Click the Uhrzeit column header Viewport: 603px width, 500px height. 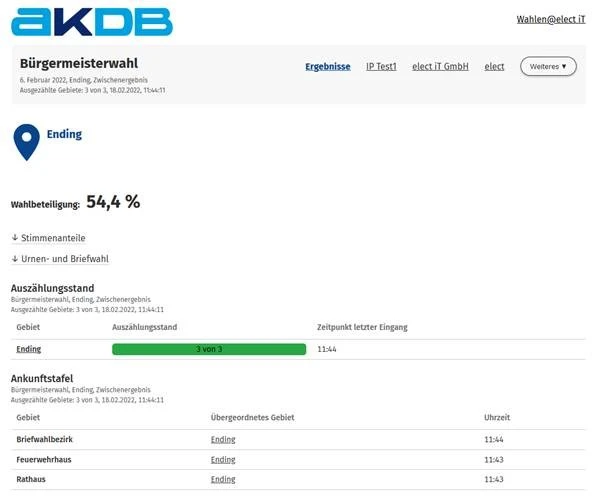[x=497, y=417]
